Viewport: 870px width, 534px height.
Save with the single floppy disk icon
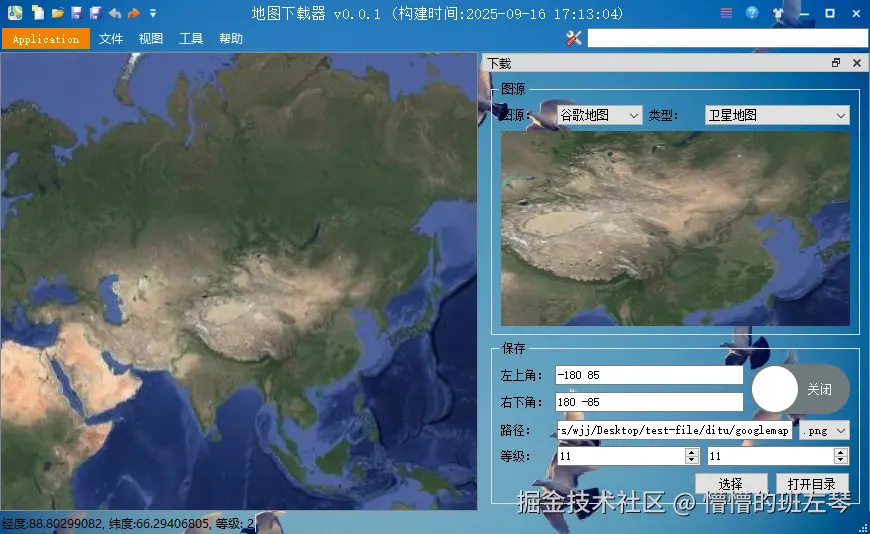[77, 13]
